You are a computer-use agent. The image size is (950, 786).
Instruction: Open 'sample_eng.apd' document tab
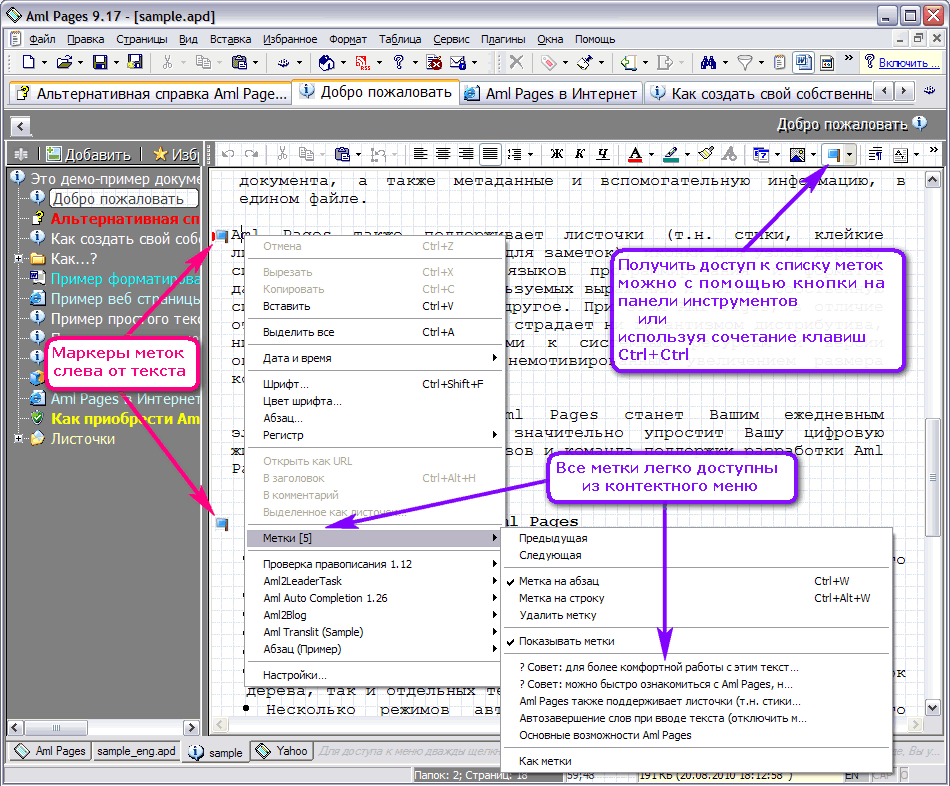click(x=136, y=751)
